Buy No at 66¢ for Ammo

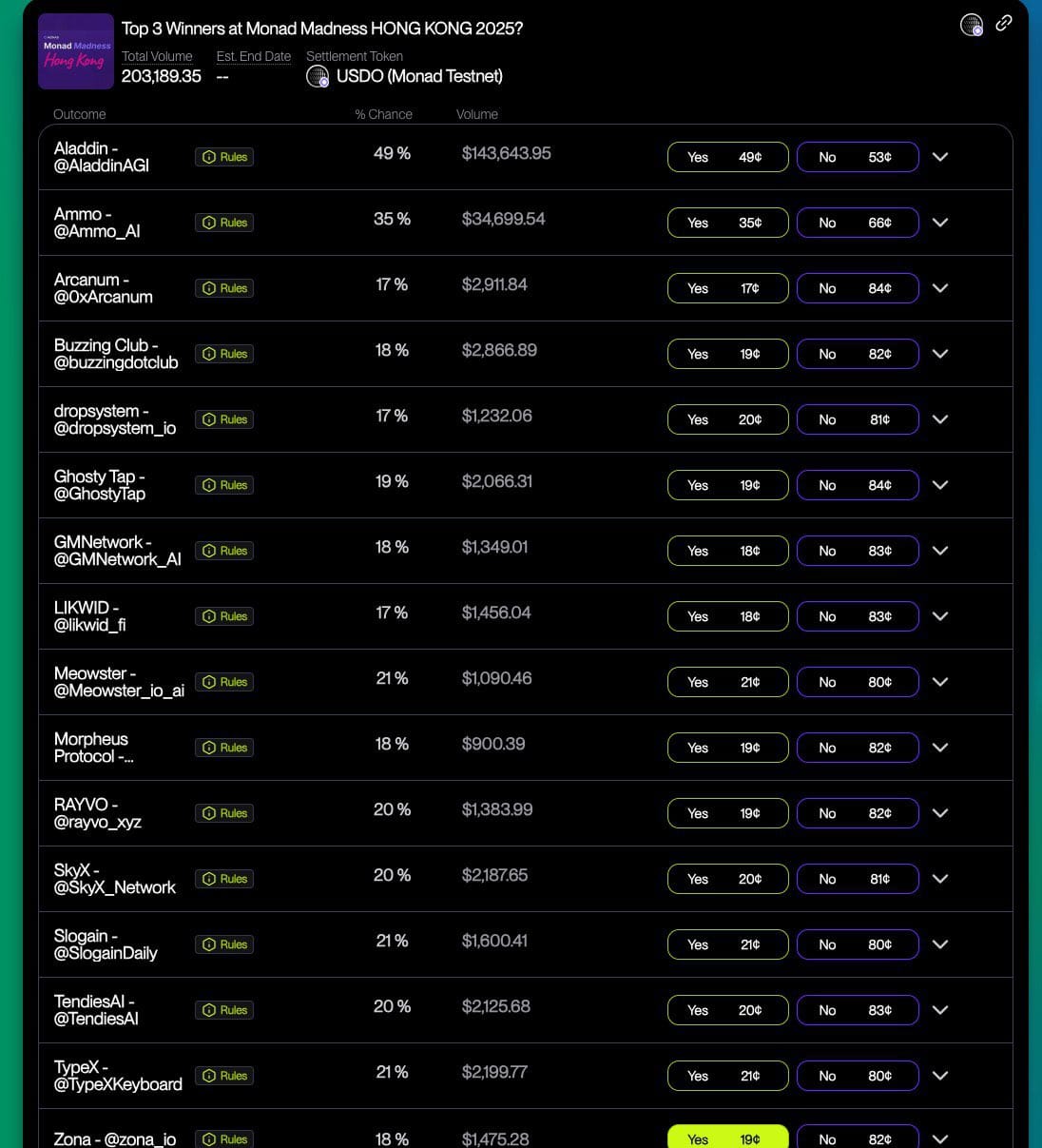point(858,223)
